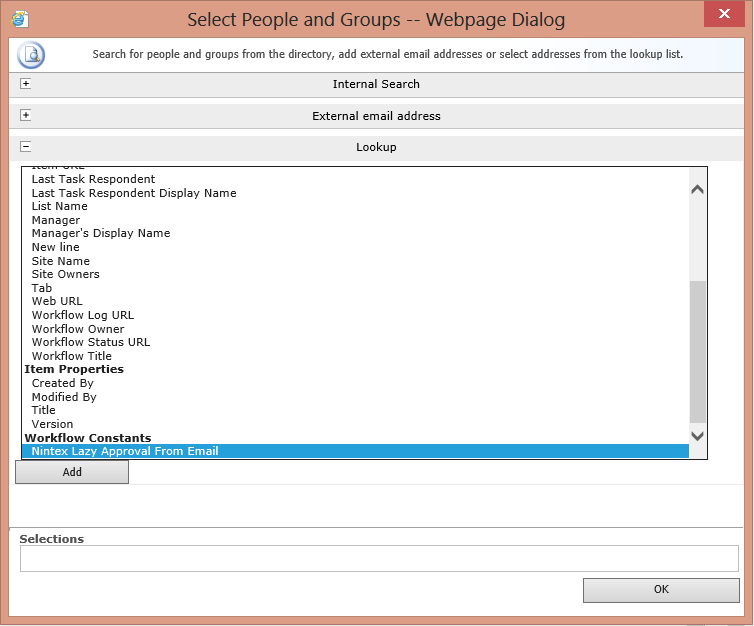Select Workflow Owner entry
The image size is (754, 626).
(78, 329)
